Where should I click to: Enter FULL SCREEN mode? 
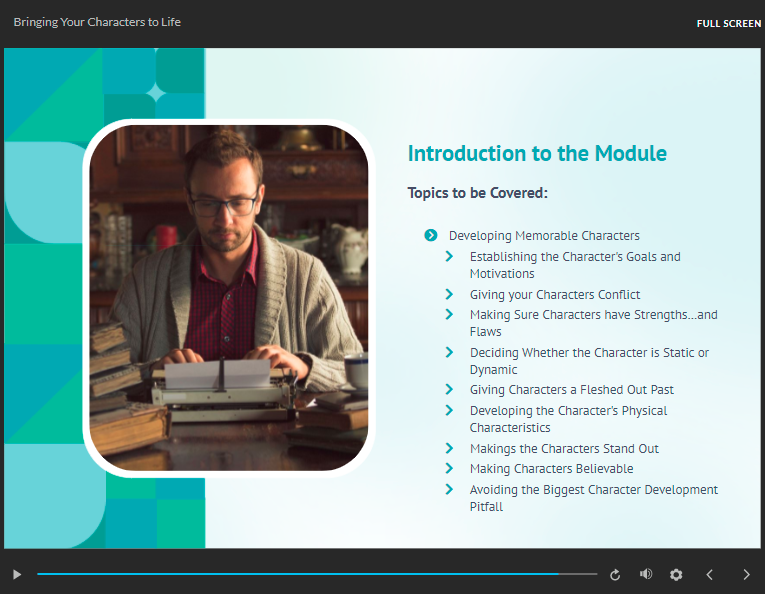pyautogui.click(x=729, y=23)
